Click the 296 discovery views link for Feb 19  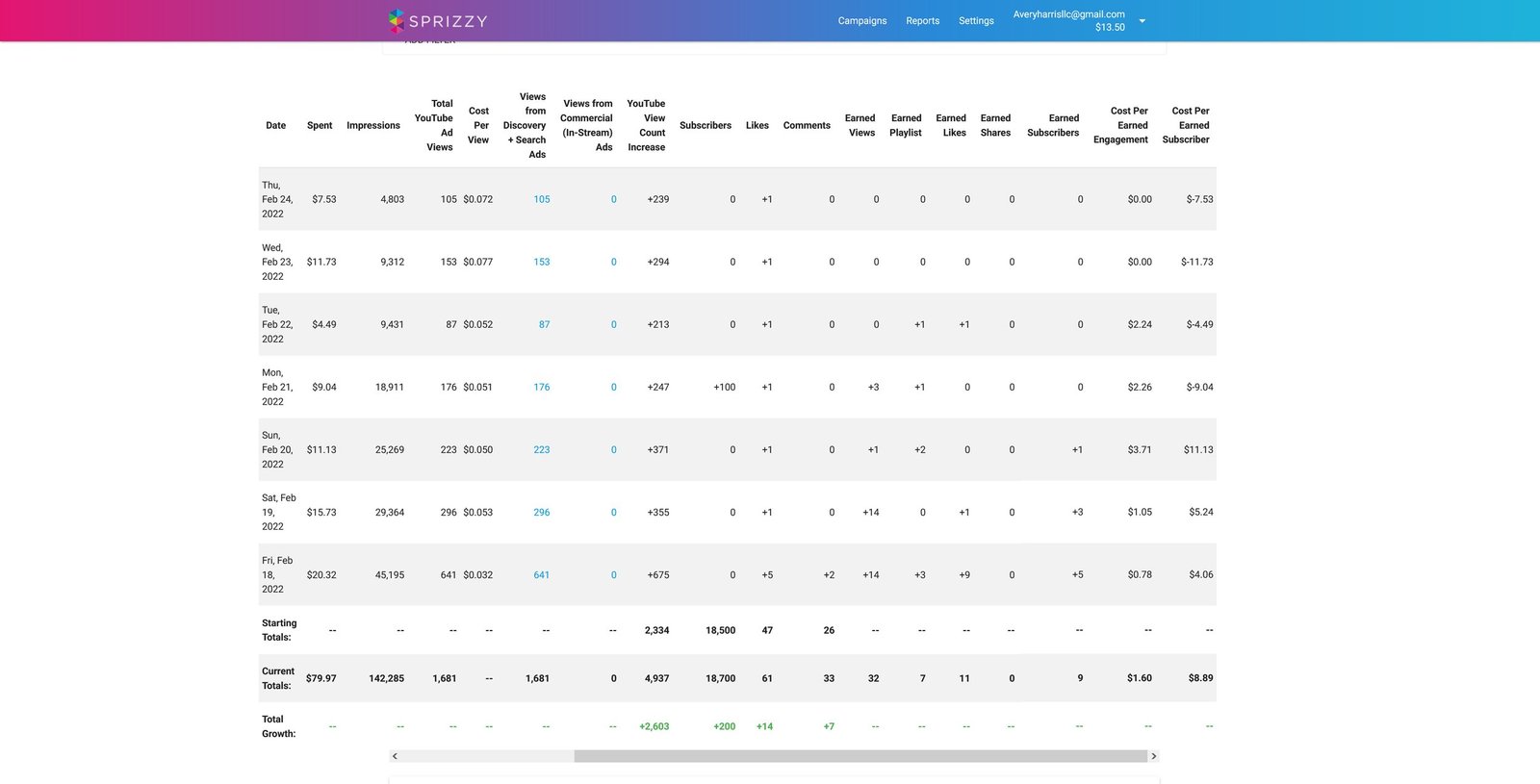point(542,512)
